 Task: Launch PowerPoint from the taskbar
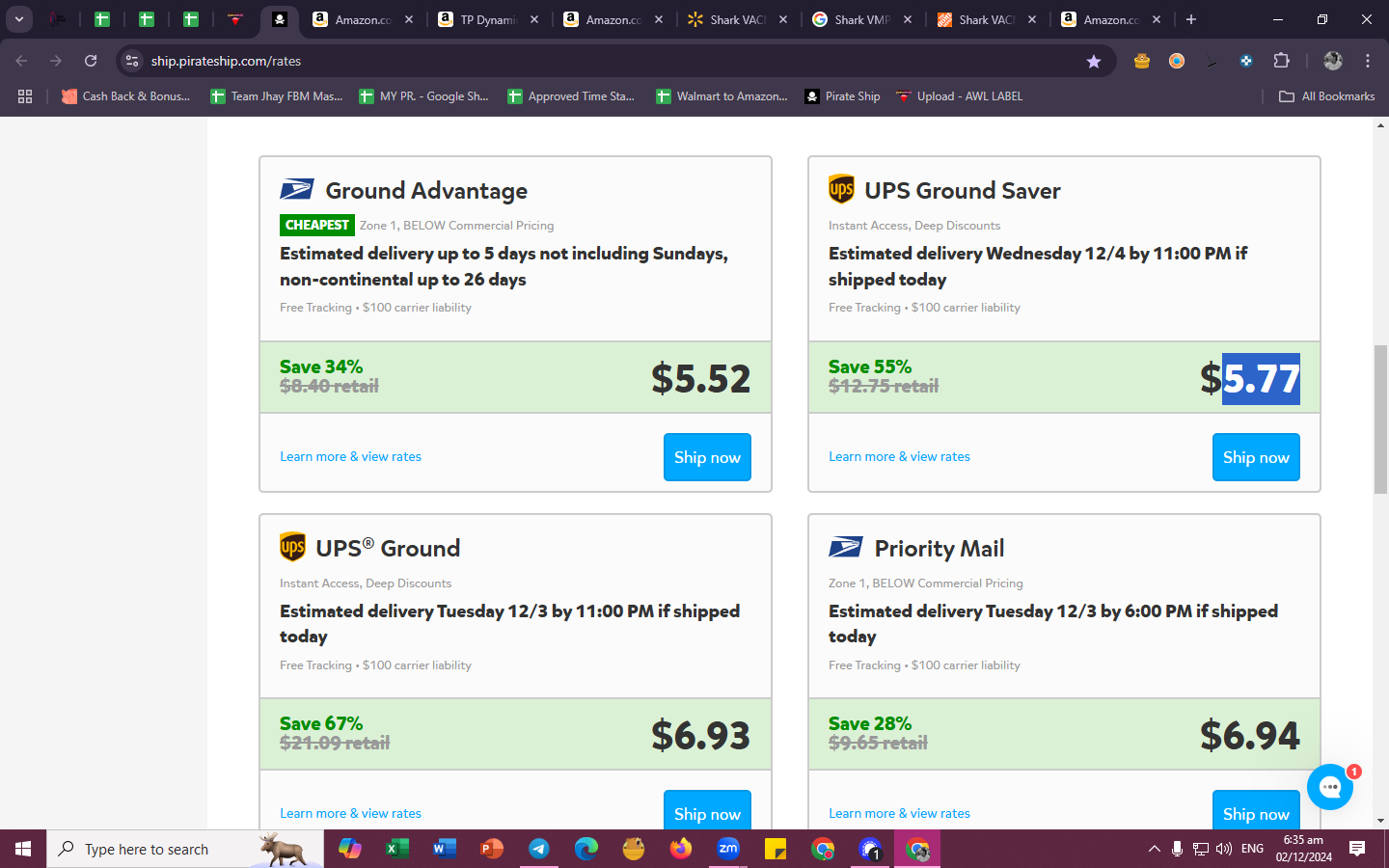491,849
